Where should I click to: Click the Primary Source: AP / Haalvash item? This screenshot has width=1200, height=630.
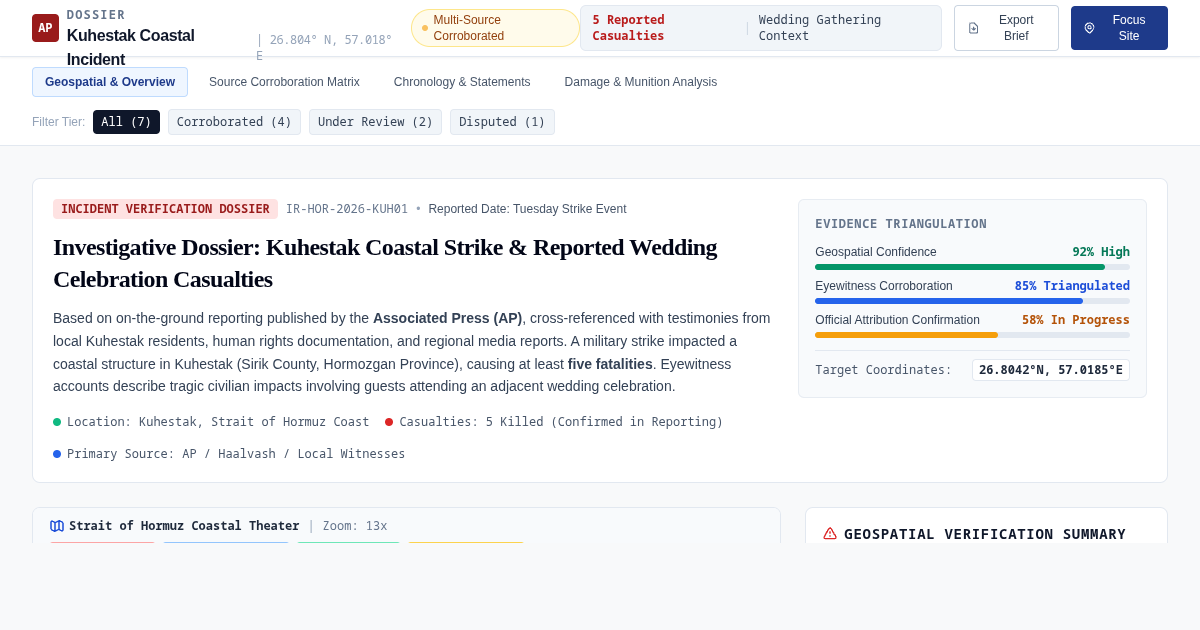coord(229,454)
